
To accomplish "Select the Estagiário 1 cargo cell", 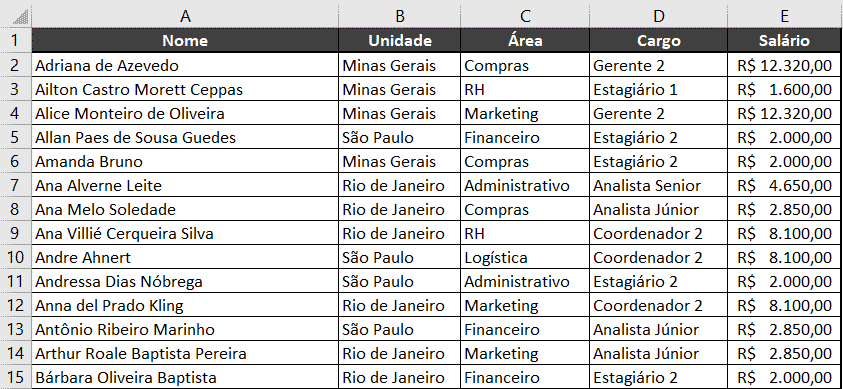I will click(659, 89).
